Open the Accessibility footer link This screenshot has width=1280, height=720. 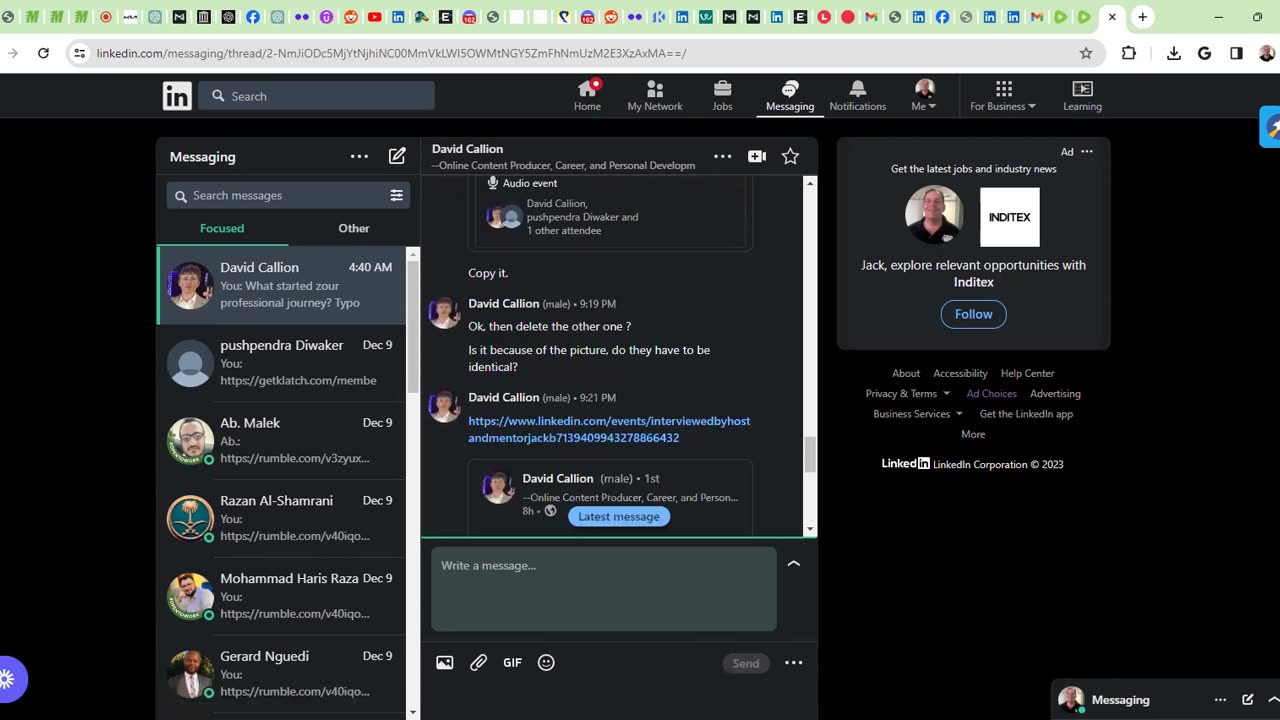pos(960,373)
